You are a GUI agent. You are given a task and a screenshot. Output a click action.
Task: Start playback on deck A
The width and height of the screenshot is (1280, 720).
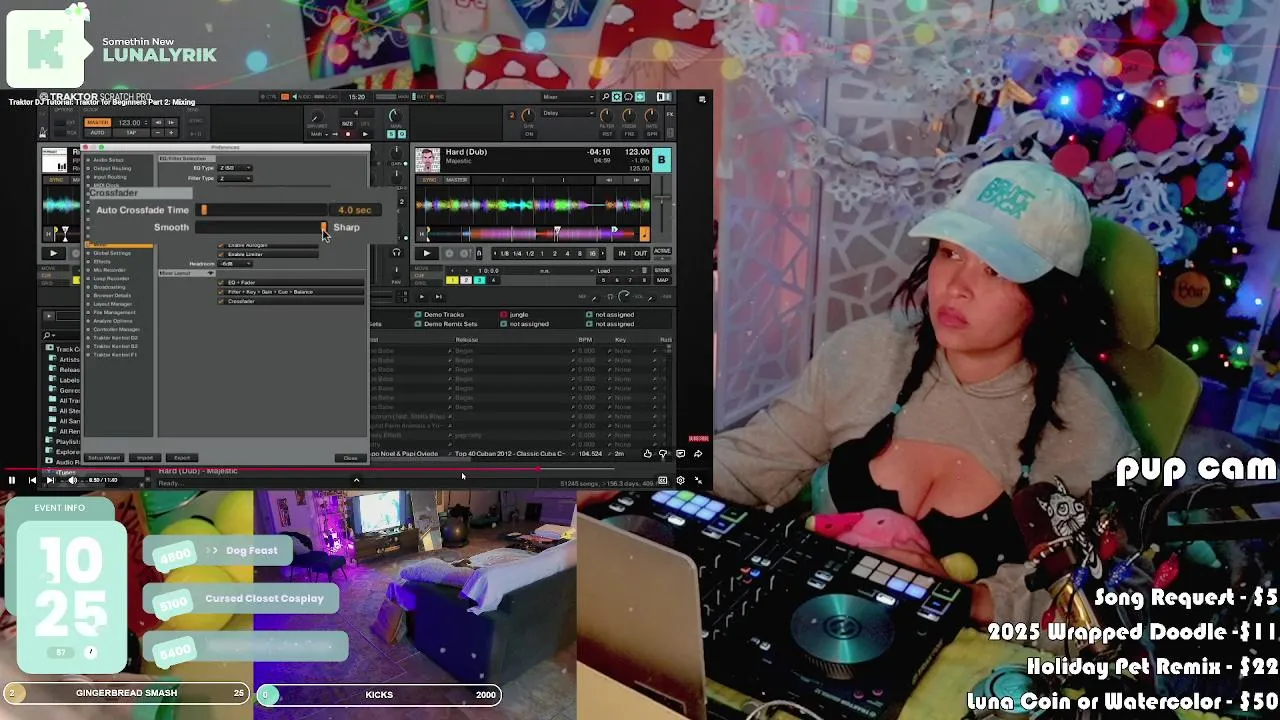(x=53, y=253)
